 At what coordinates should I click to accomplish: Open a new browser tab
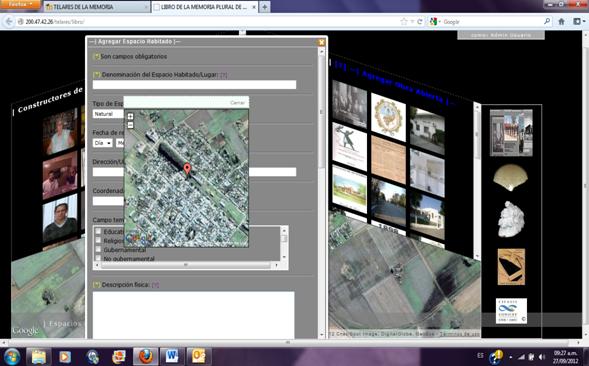pos(264,7)
